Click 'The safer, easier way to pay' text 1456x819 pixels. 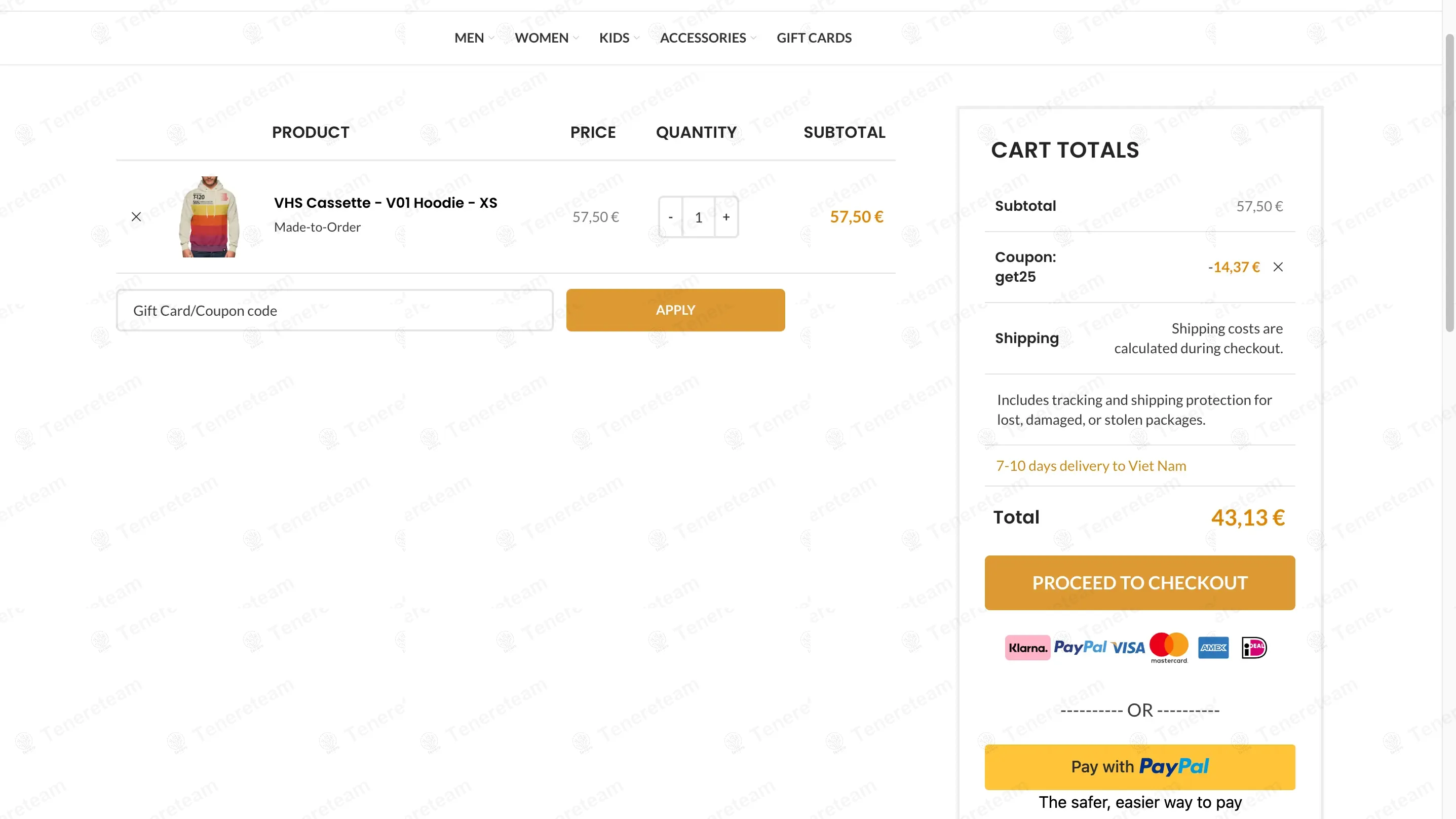[1140, 802]
